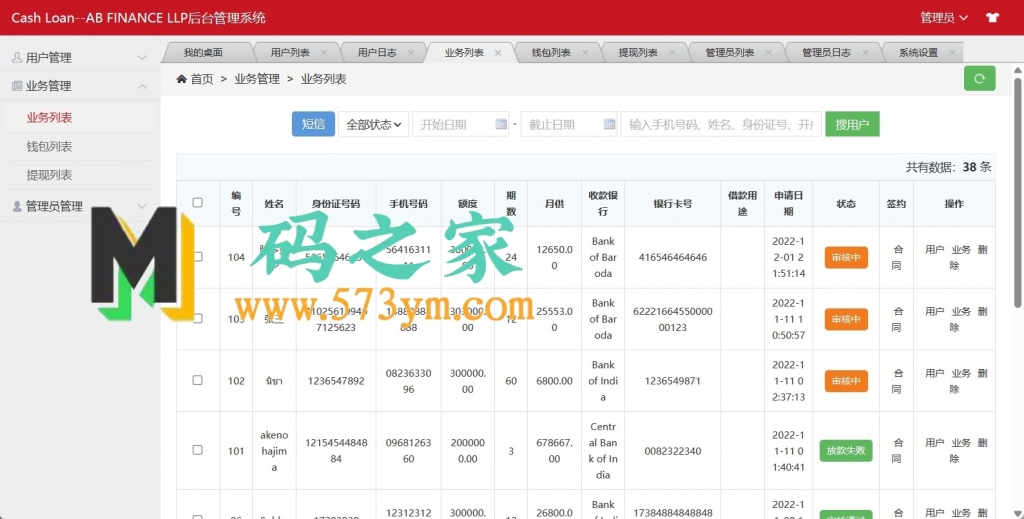Switch to the 我的桌面 tab
Image resolution: width=1024 pixels, height=519 pixels.
pos(203,53)
